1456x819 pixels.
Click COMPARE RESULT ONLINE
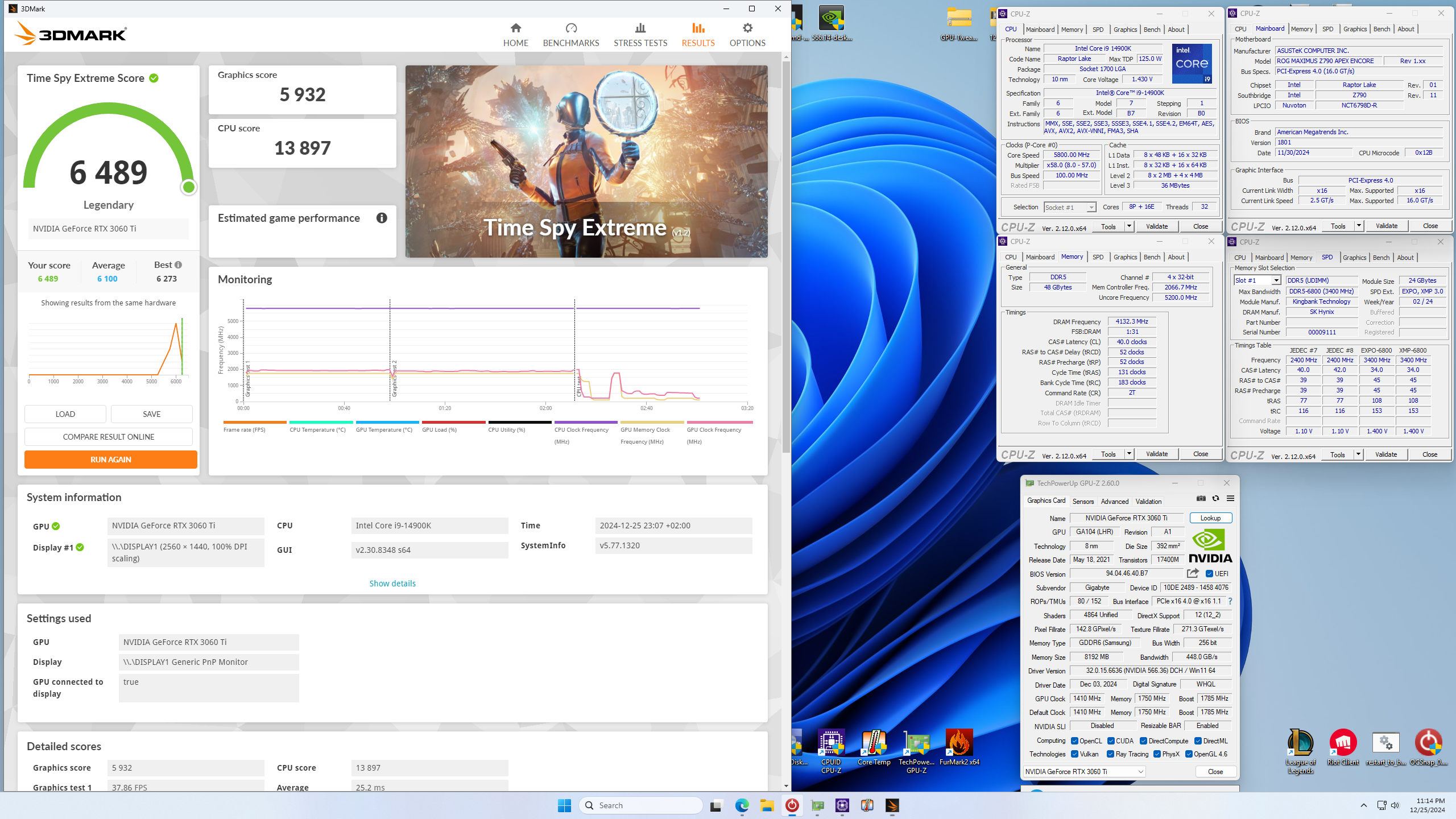(109, 437)
